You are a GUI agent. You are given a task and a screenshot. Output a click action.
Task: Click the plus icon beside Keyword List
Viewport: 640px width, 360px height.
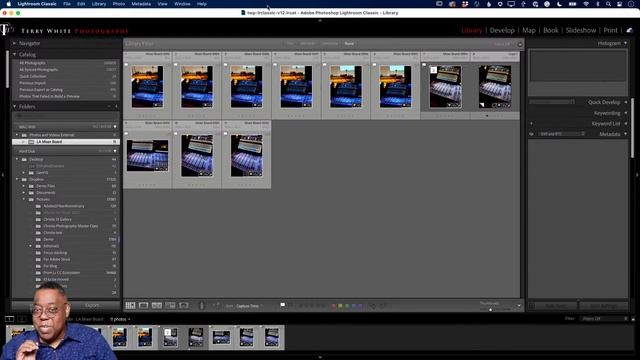coord(531,123)
